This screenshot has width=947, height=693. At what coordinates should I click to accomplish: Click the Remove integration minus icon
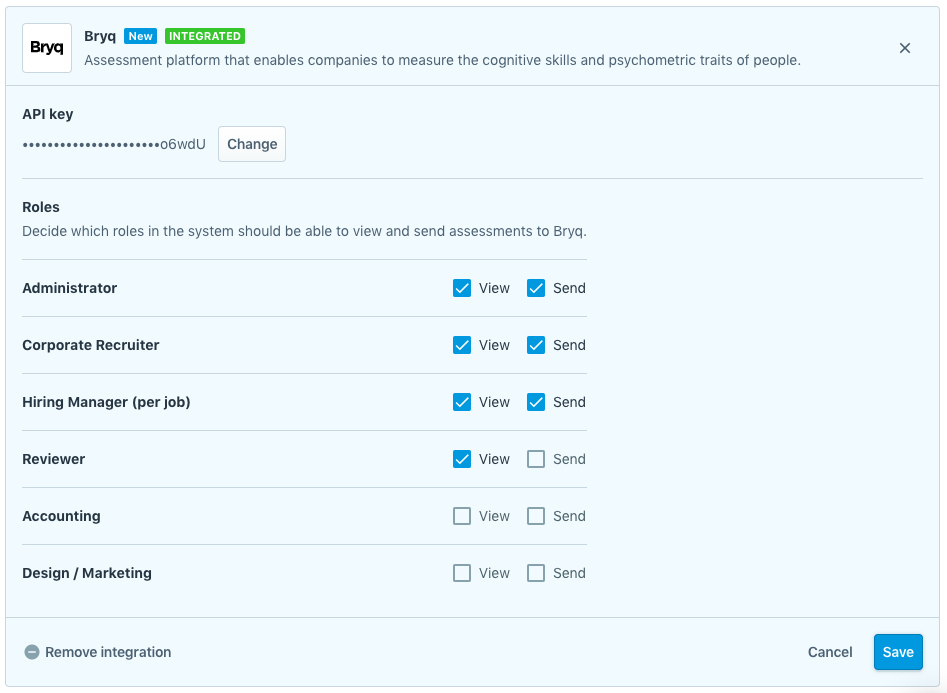(32, 652)
